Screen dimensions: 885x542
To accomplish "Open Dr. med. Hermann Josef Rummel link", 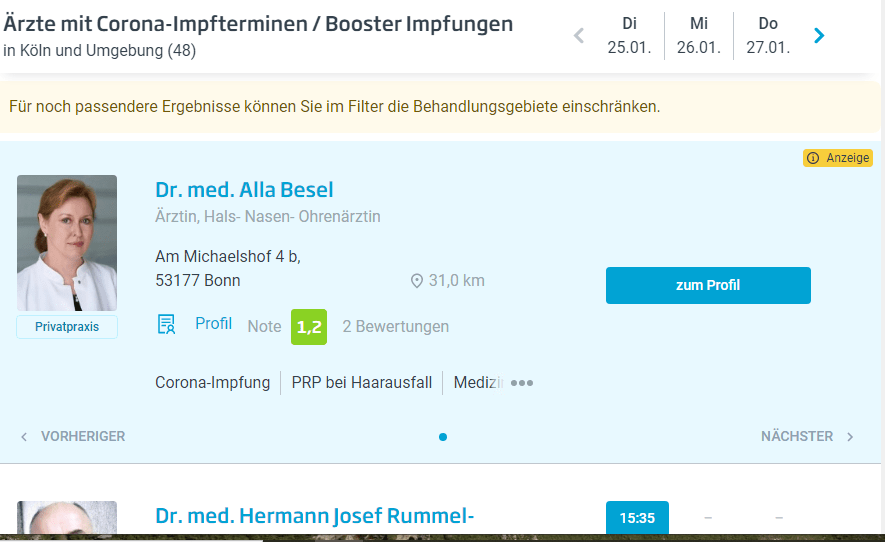I will (314, 516).
